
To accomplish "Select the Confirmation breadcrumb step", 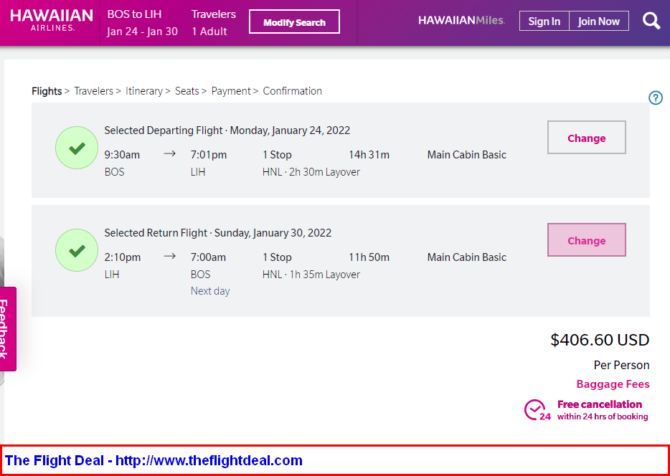I will coord(292,91).
